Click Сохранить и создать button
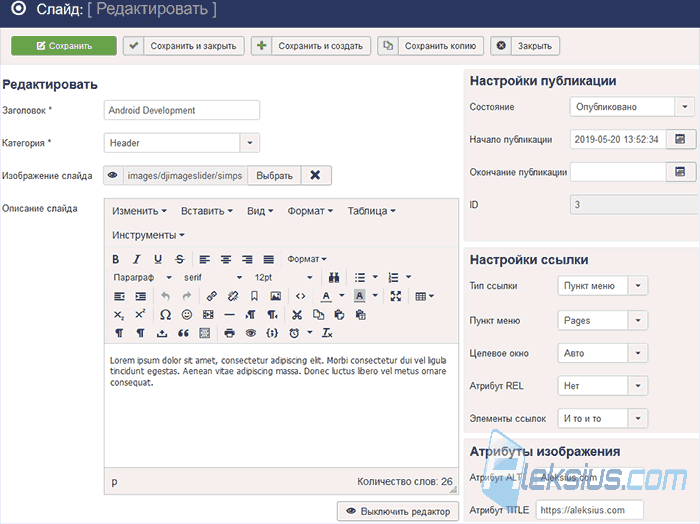 [x=311, y=46]
